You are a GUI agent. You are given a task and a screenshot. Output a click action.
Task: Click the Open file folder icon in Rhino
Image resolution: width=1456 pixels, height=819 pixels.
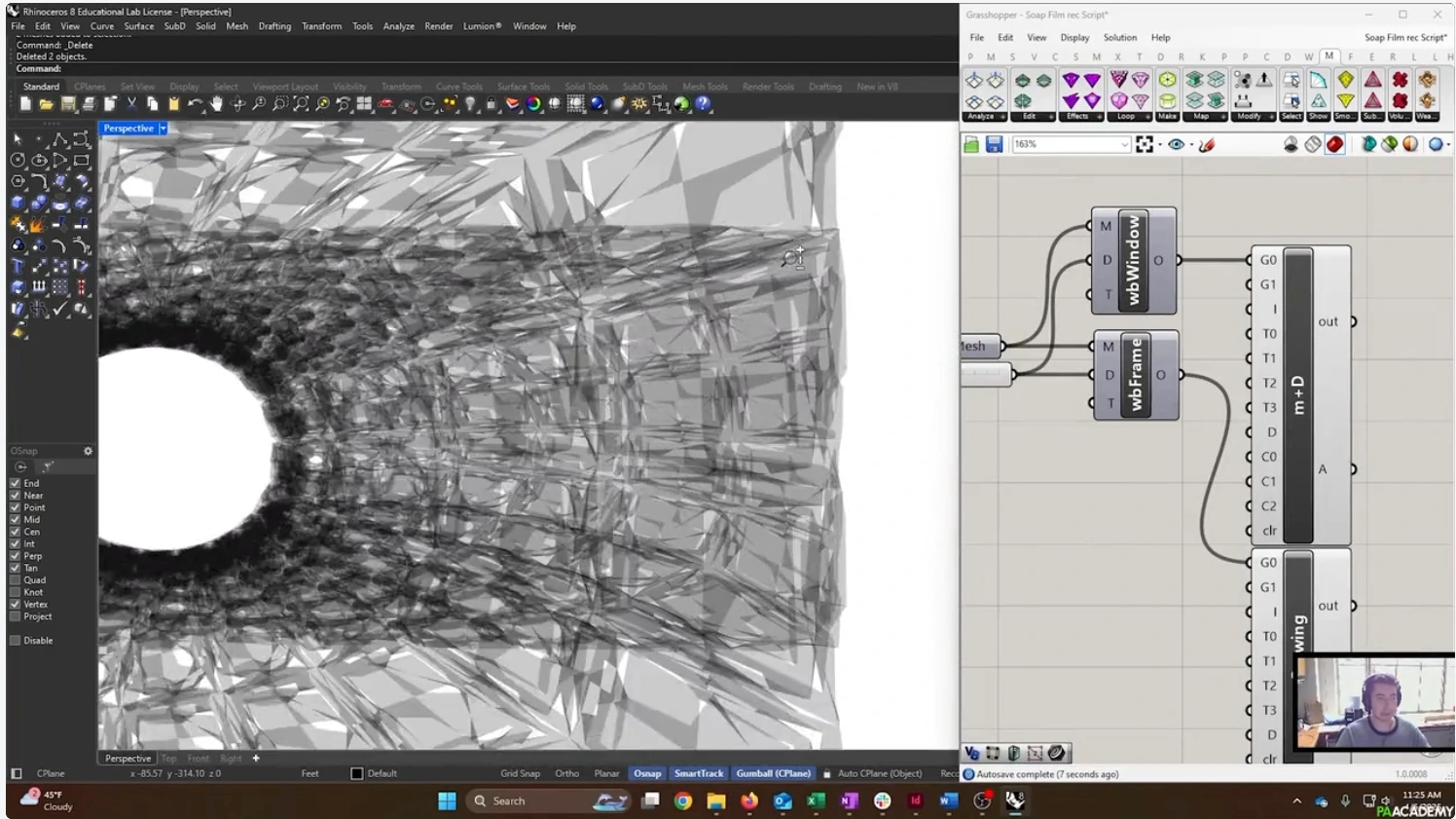[x=47, y=103]
